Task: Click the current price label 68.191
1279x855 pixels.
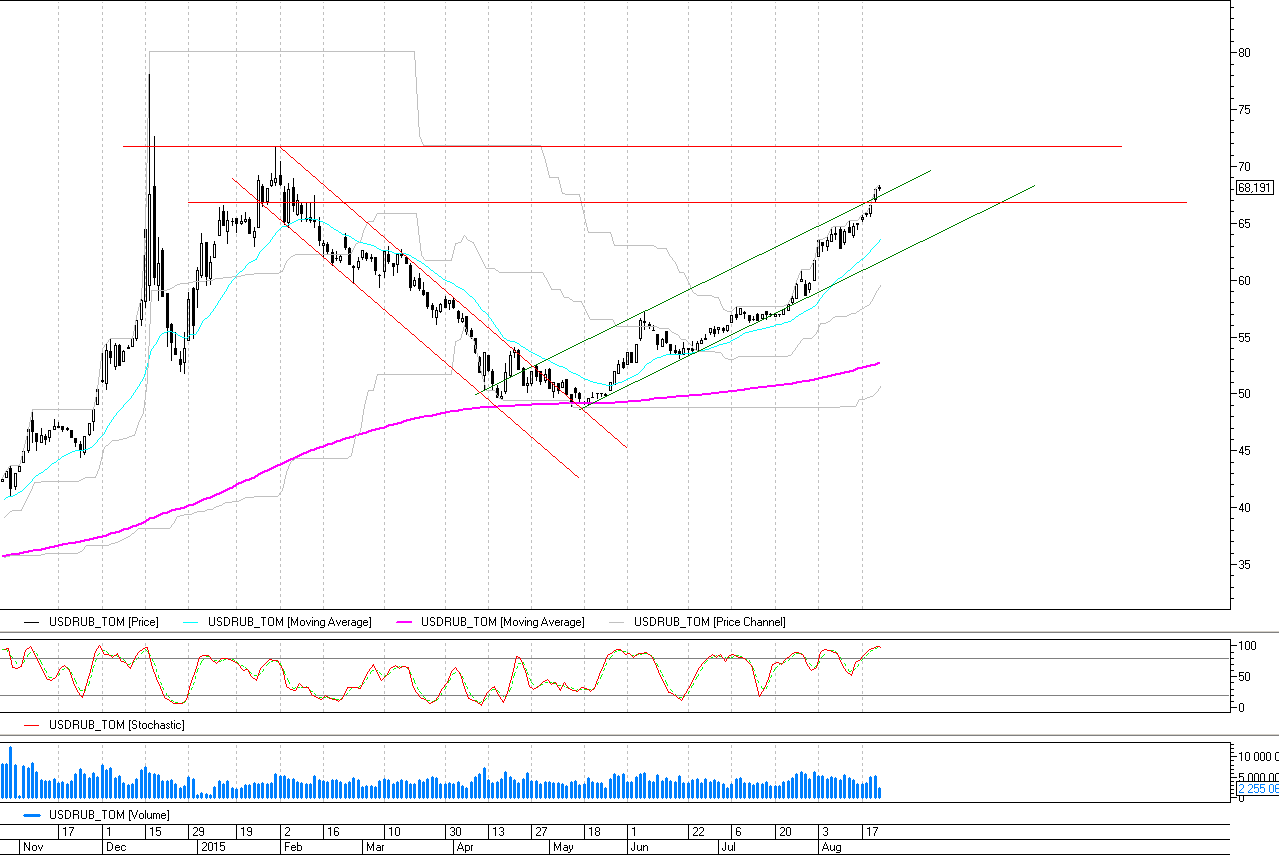Action: [x=1256, y=187]
